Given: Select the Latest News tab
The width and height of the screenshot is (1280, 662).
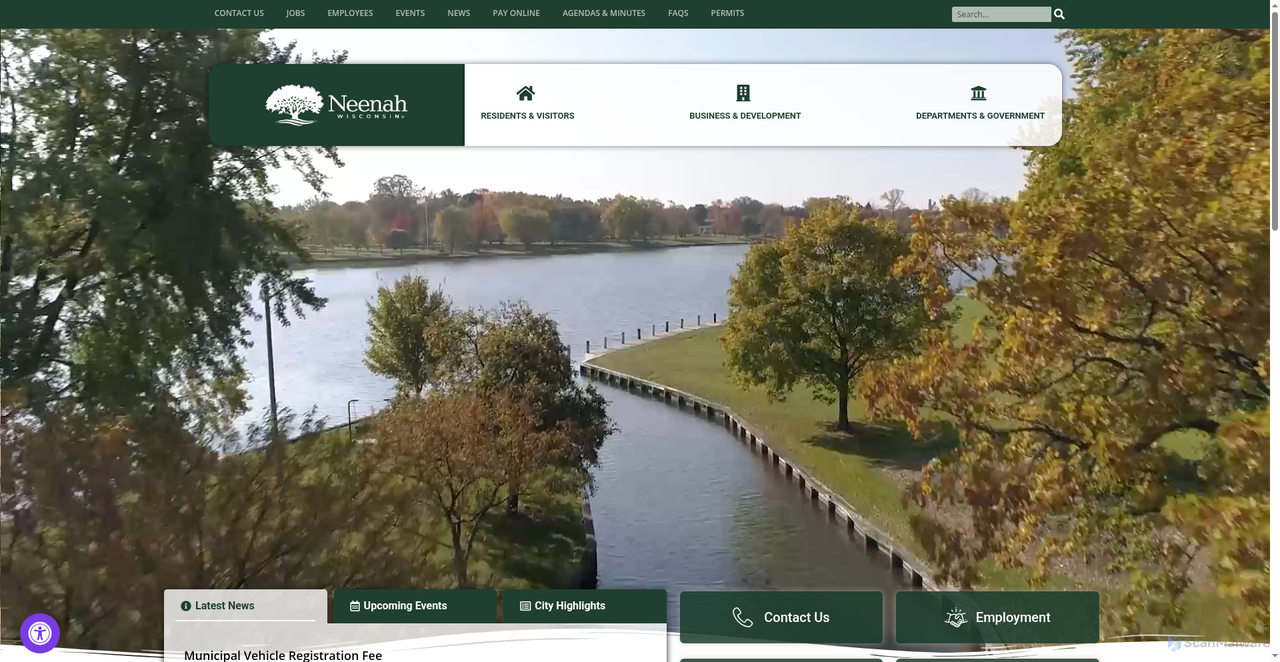Looking at the screenshot, I should click(224, 606).
